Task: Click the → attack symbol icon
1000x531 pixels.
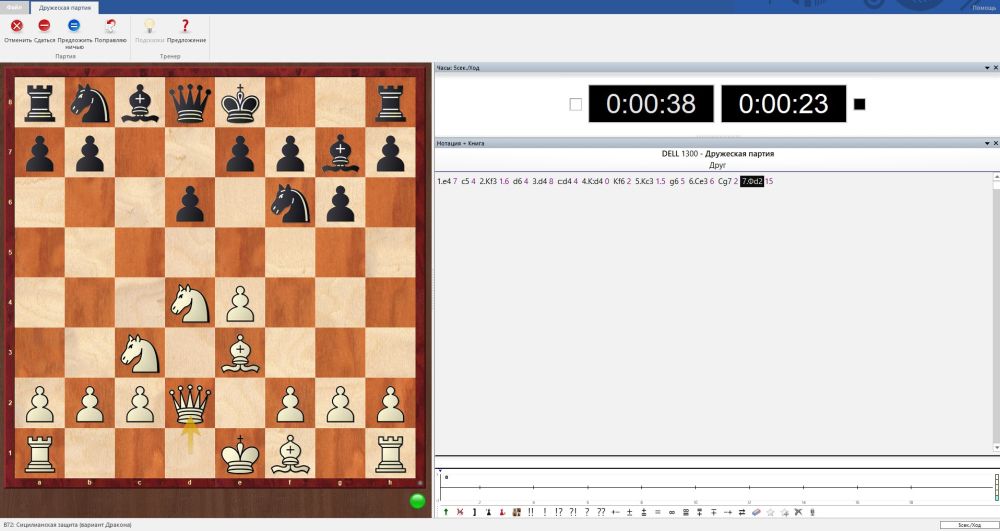Action: 728,512
